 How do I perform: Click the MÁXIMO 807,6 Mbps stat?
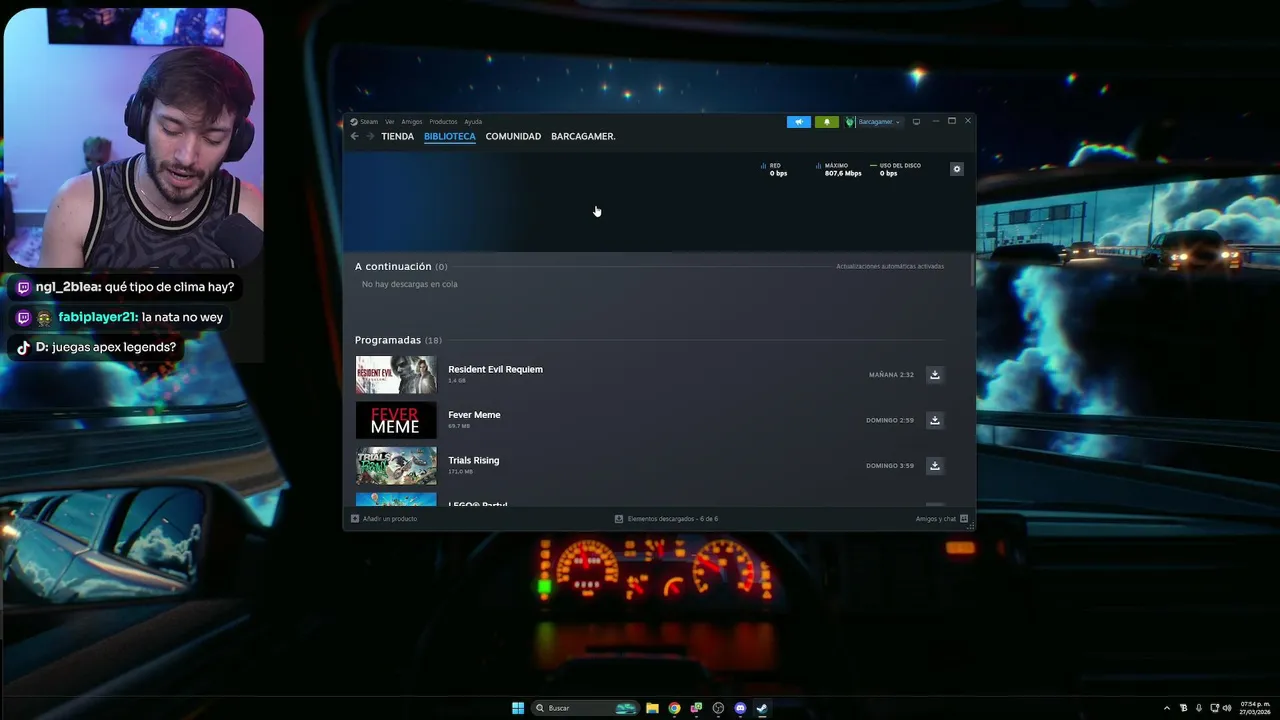(x=838, y=169)
